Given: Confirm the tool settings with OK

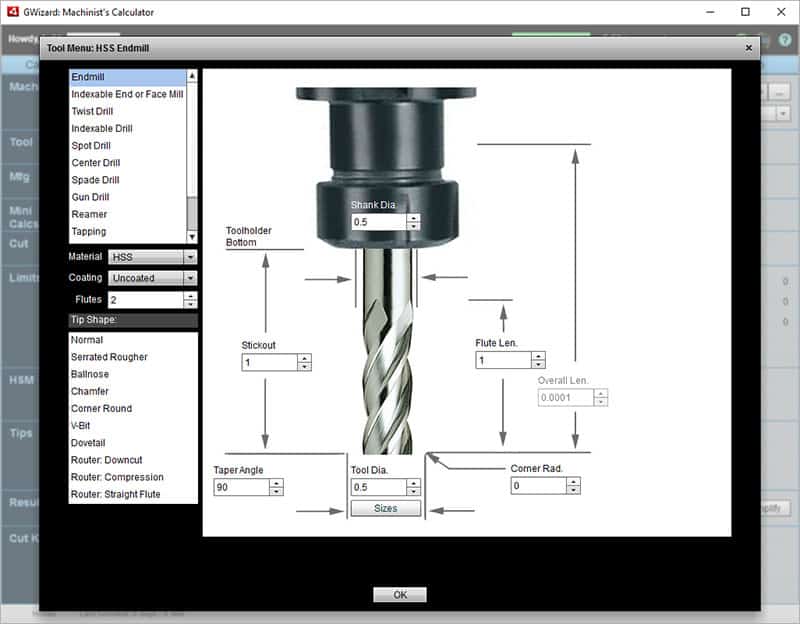Looking at the screenshot, I should click(399, 593).
